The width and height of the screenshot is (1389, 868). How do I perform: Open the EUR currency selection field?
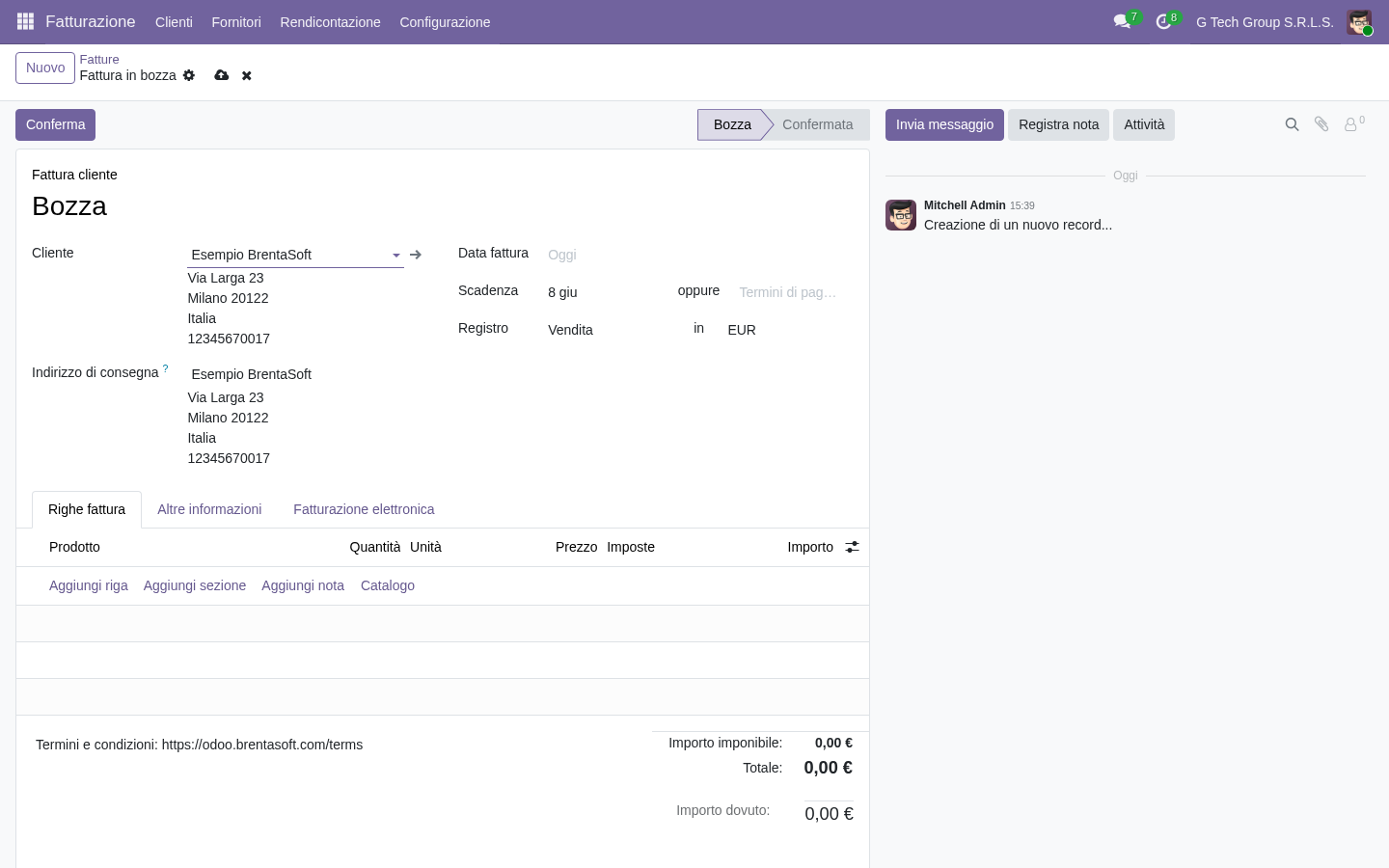tap(788, 330)
